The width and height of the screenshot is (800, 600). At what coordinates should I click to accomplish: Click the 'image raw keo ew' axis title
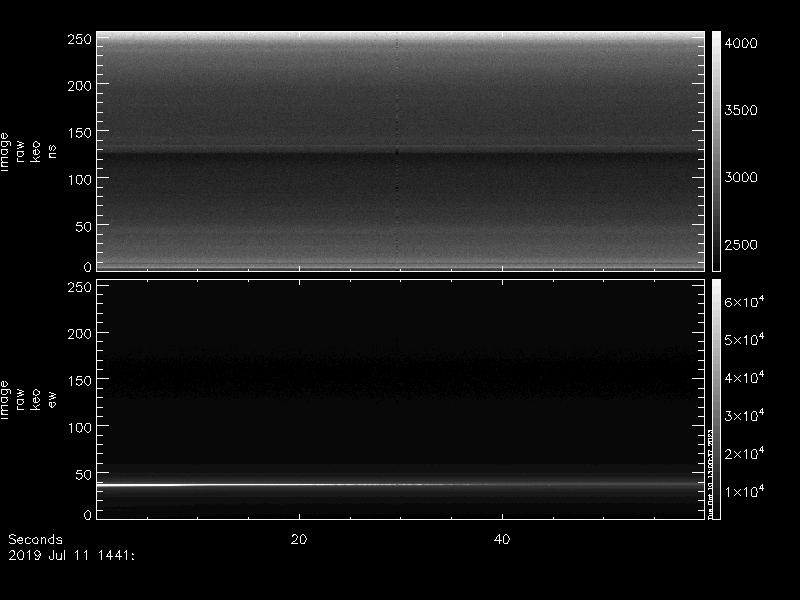tap(28, 399)
